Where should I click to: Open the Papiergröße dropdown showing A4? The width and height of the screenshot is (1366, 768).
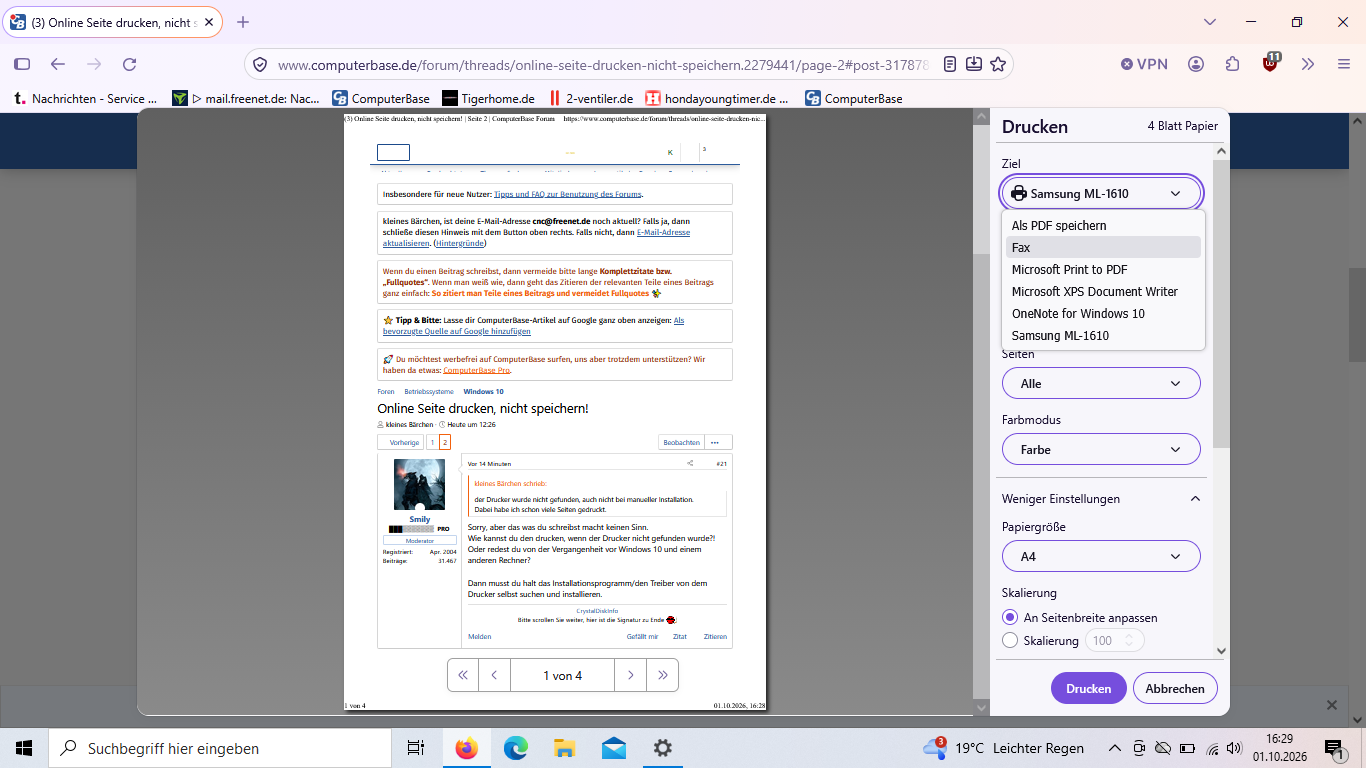(1101, 556)
